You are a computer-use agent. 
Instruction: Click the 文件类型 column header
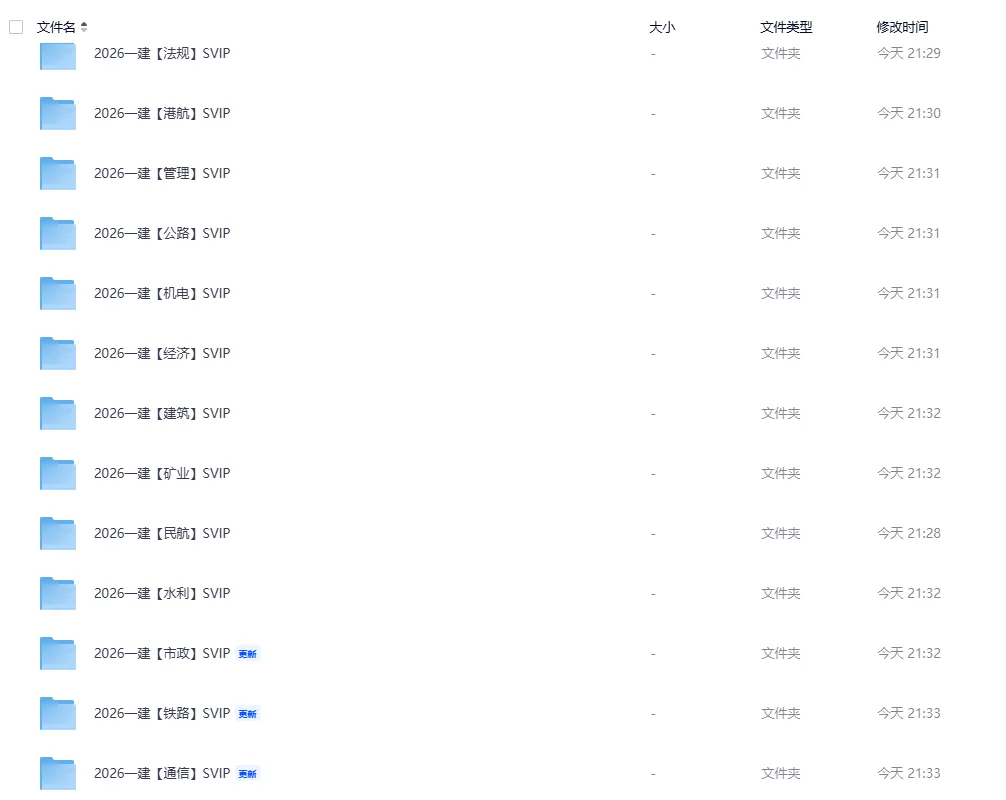click(x=786, y=27)
